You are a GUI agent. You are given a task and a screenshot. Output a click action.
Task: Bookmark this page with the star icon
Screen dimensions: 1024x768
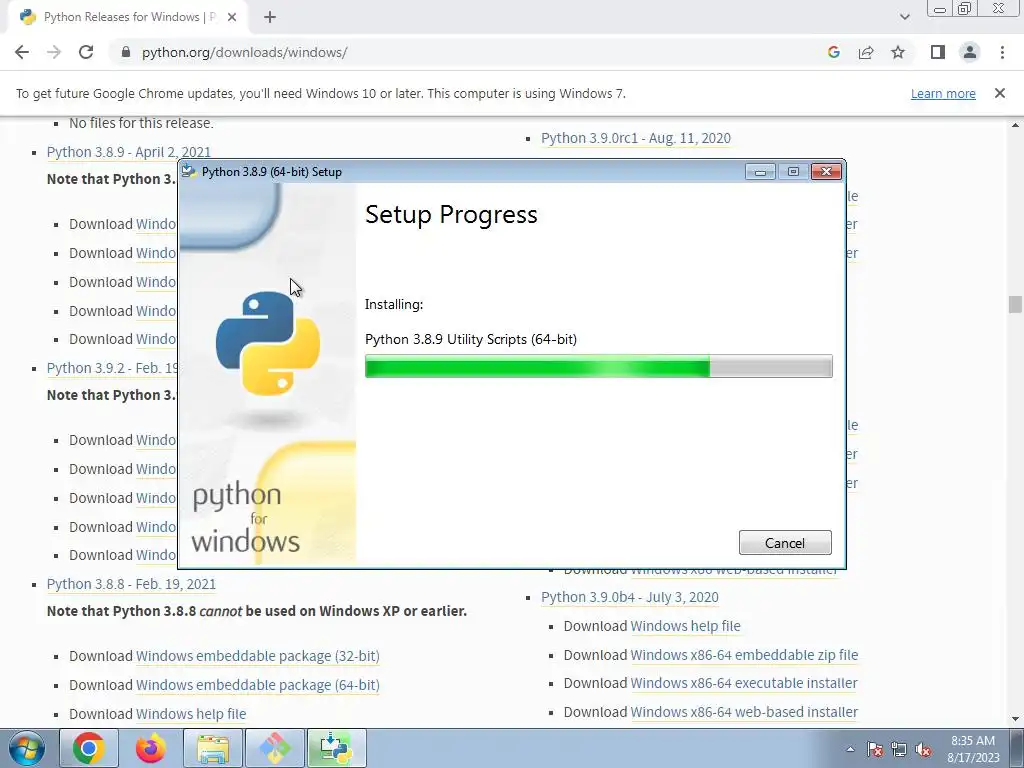pos(898,52)
